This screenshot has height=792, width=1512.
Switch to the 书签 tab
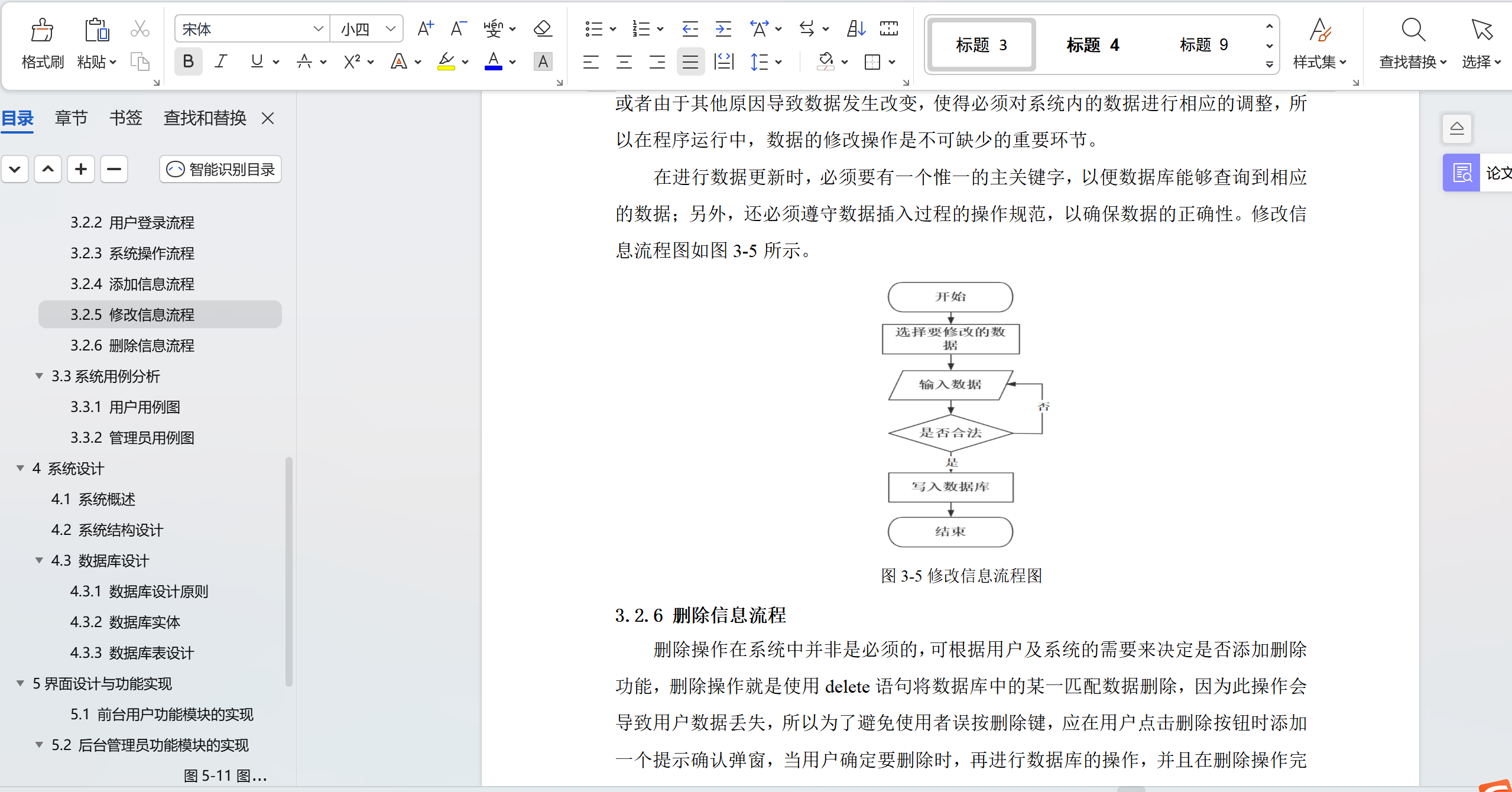(x=125, y=118)
